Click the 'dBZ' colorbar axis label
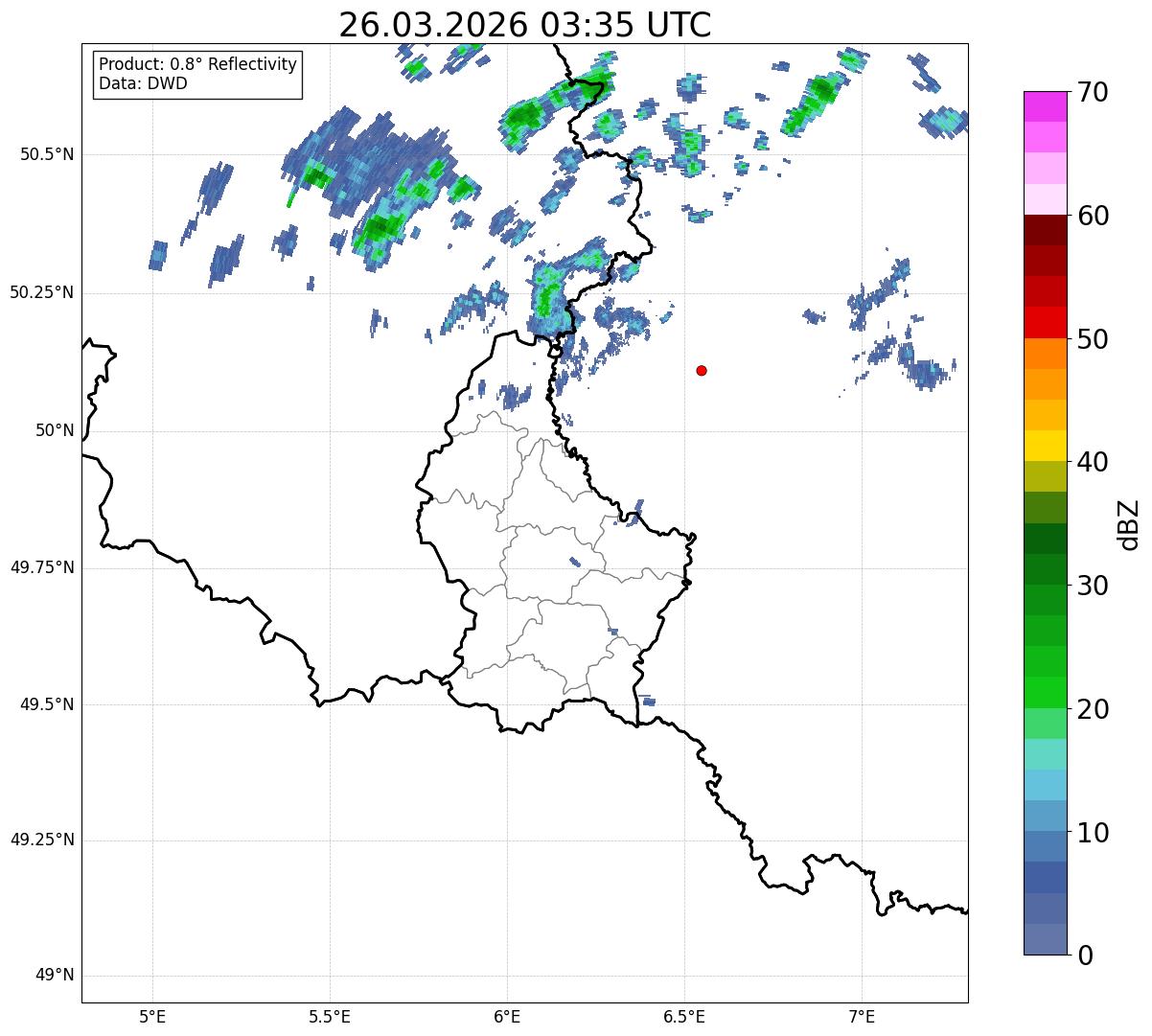This screenshot has width=1152, height=1036. (x=1128, y=523)
